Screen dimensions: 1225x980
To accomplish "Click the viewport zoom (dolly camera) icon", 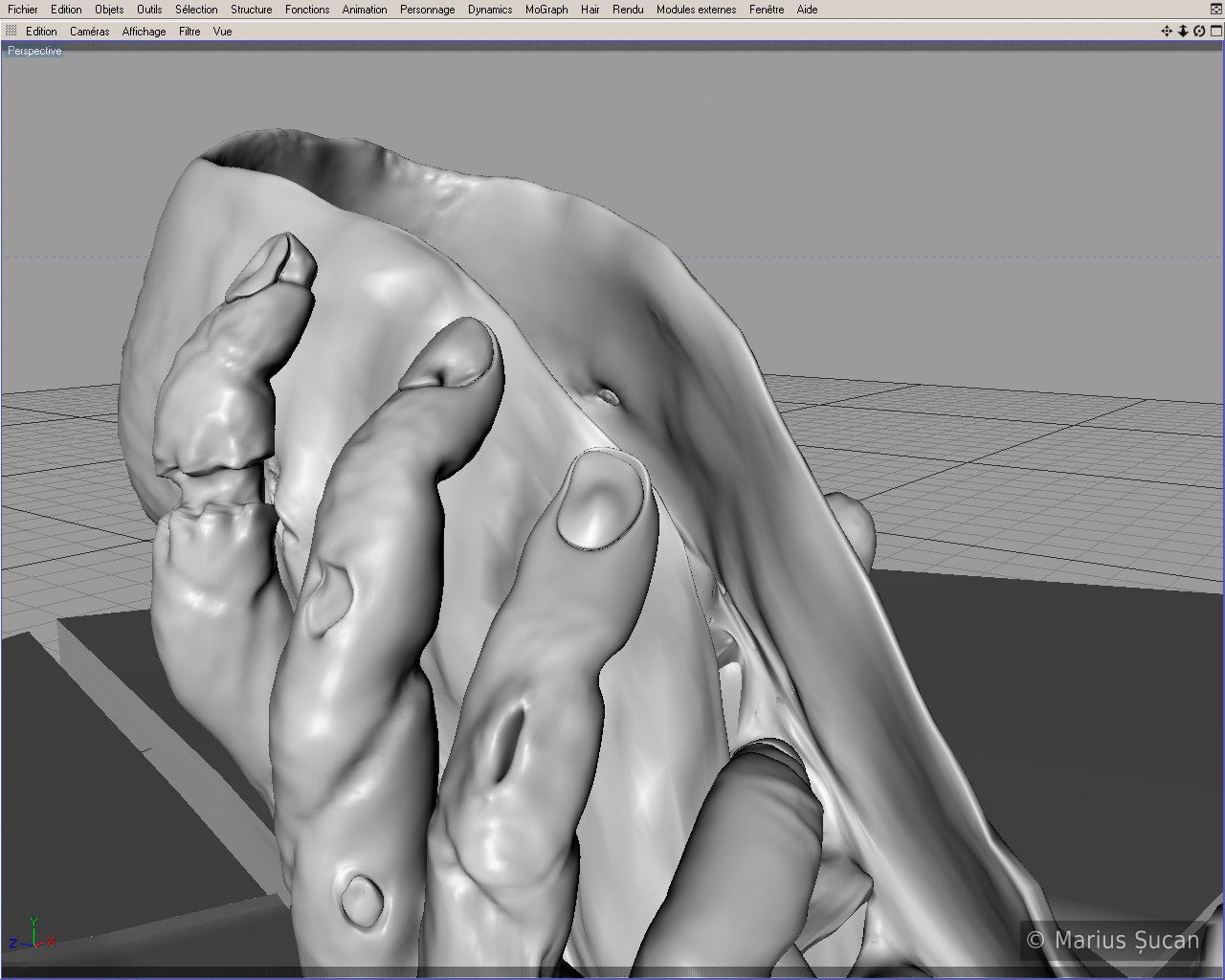I will pos(1183,32).
